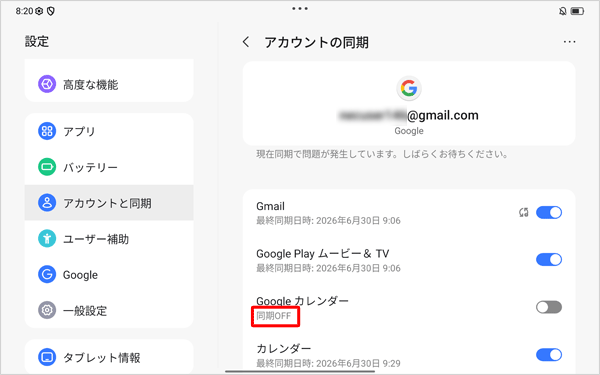Tap the Google G sidebar icon
This screenshot has height=375, width=600.
47,274
